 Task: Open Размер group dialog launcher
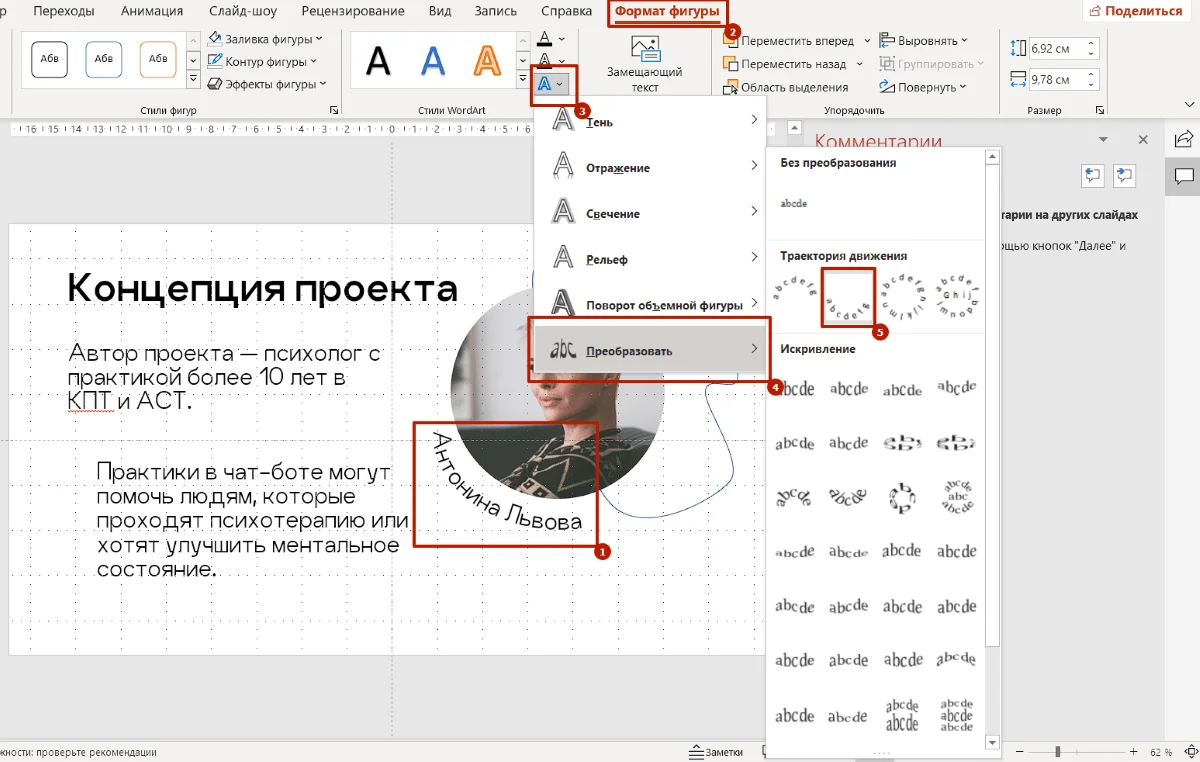[x=1100, y=110]
